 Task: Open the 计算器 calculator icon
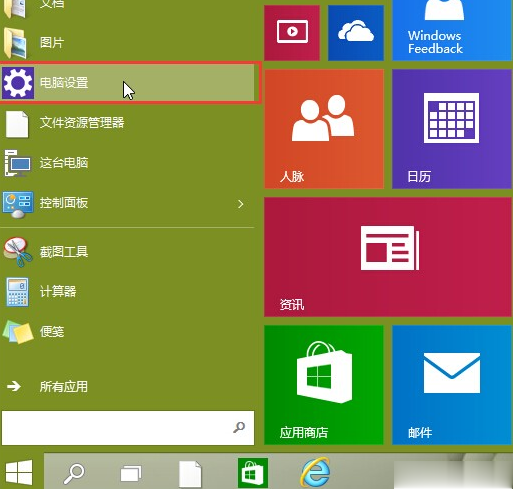[17, 292]
